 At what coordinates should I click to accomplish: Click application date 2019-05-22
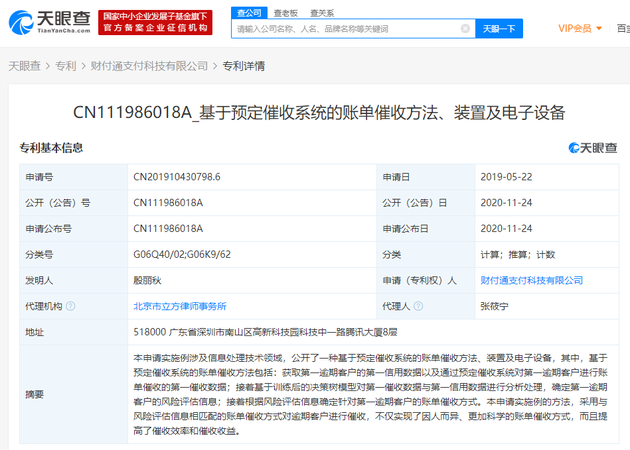point(506,177)
